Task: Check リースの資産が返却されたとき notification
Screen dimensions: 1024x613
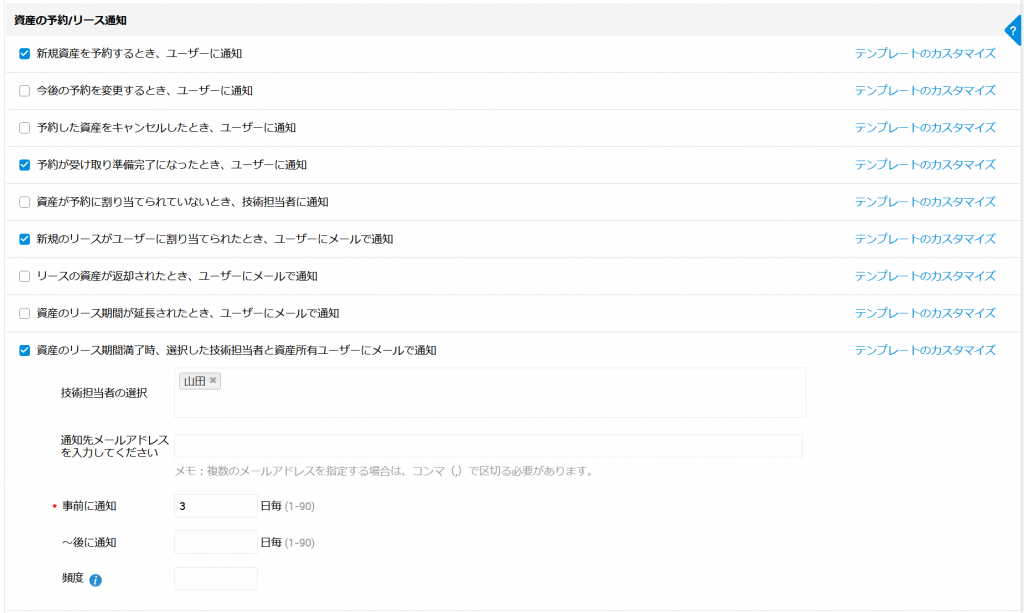Action: [25, 276]
